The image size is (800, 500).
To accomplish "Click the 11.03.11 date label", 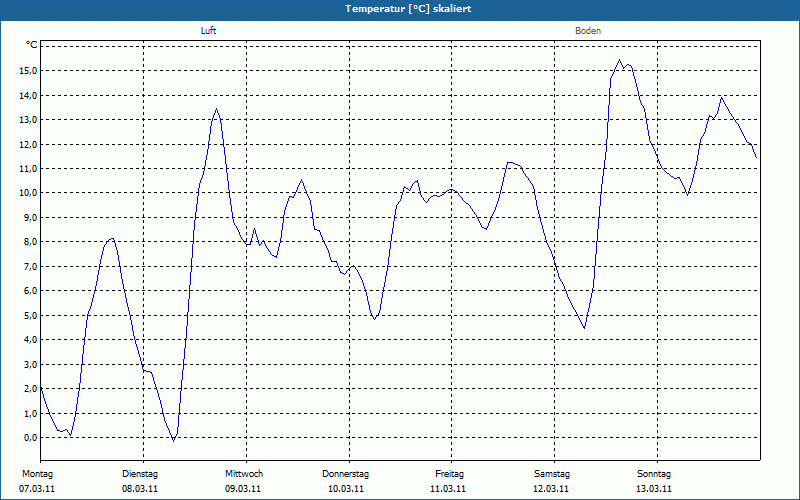I will [x=448, y=489].
